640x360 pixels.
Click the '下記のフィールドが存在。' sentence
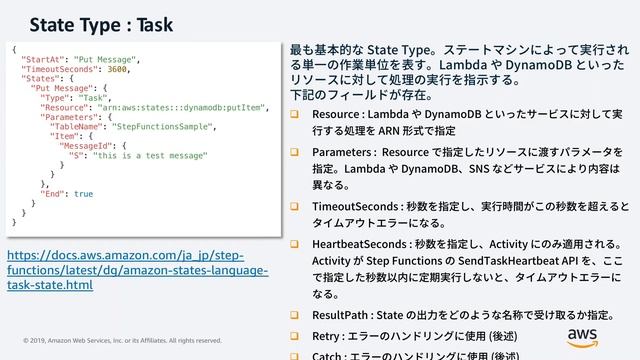(362, 95)
